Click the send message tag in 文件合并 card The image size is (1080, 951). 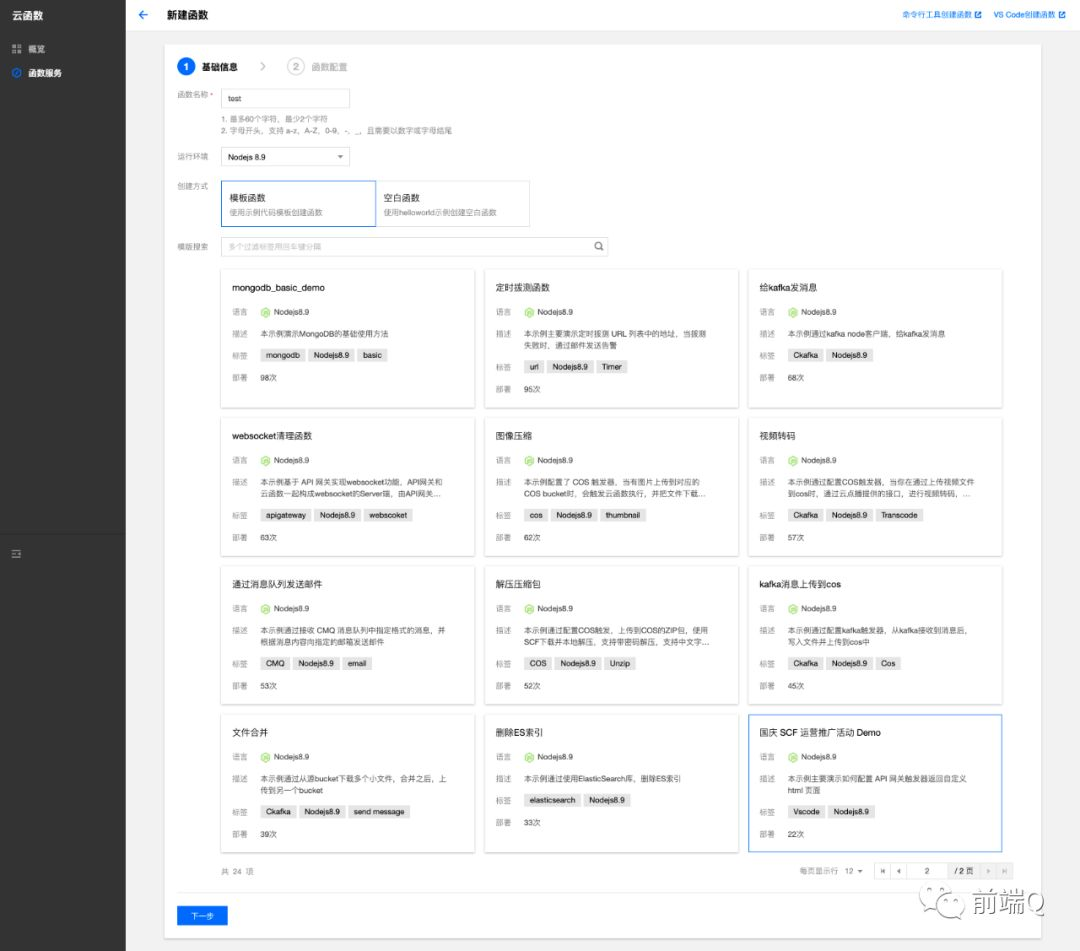(x=379, y=812)
